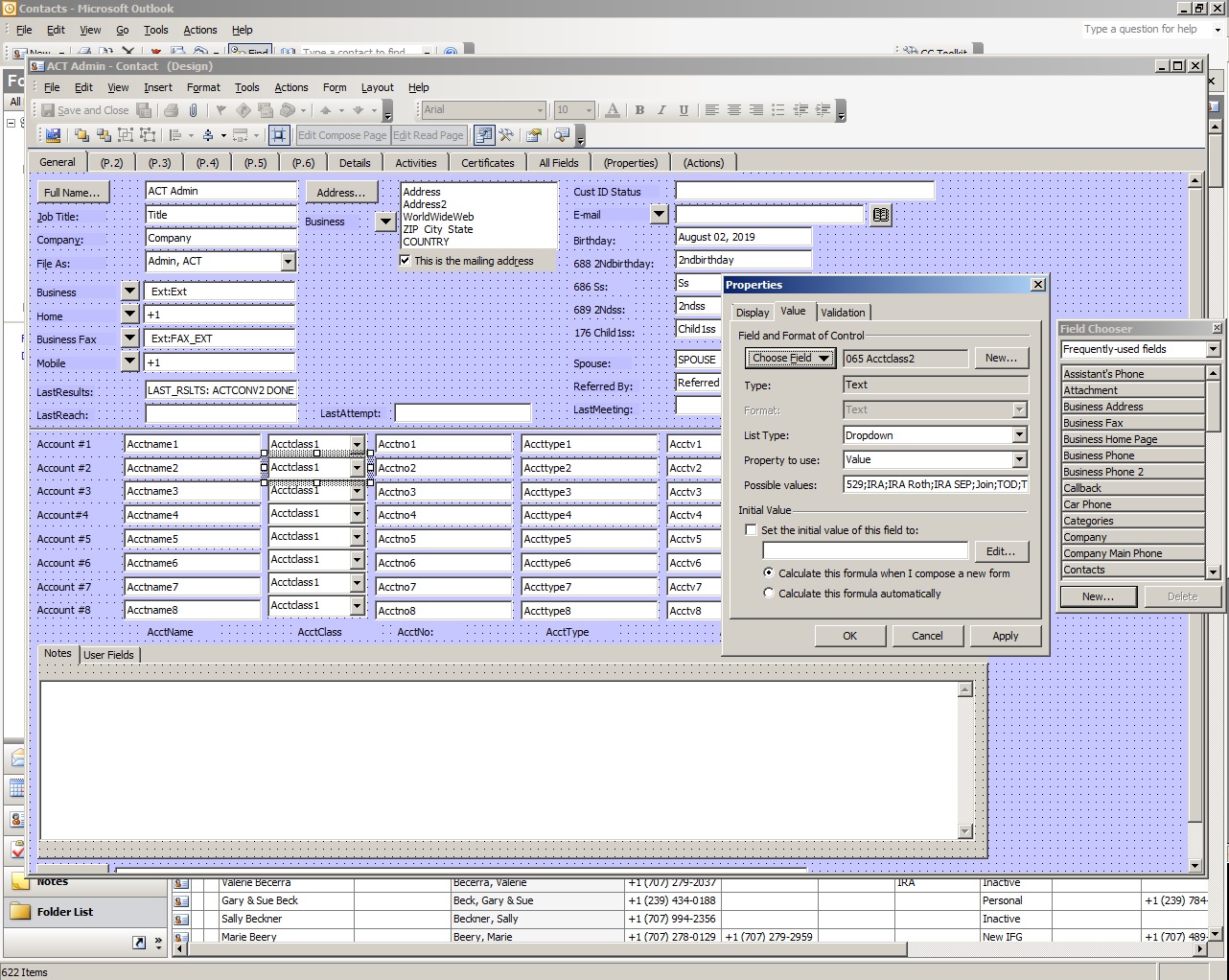This screenshot has width=1229, height=980.
Task: Click the Bullets icon
Action: click(x=778, y=110)
